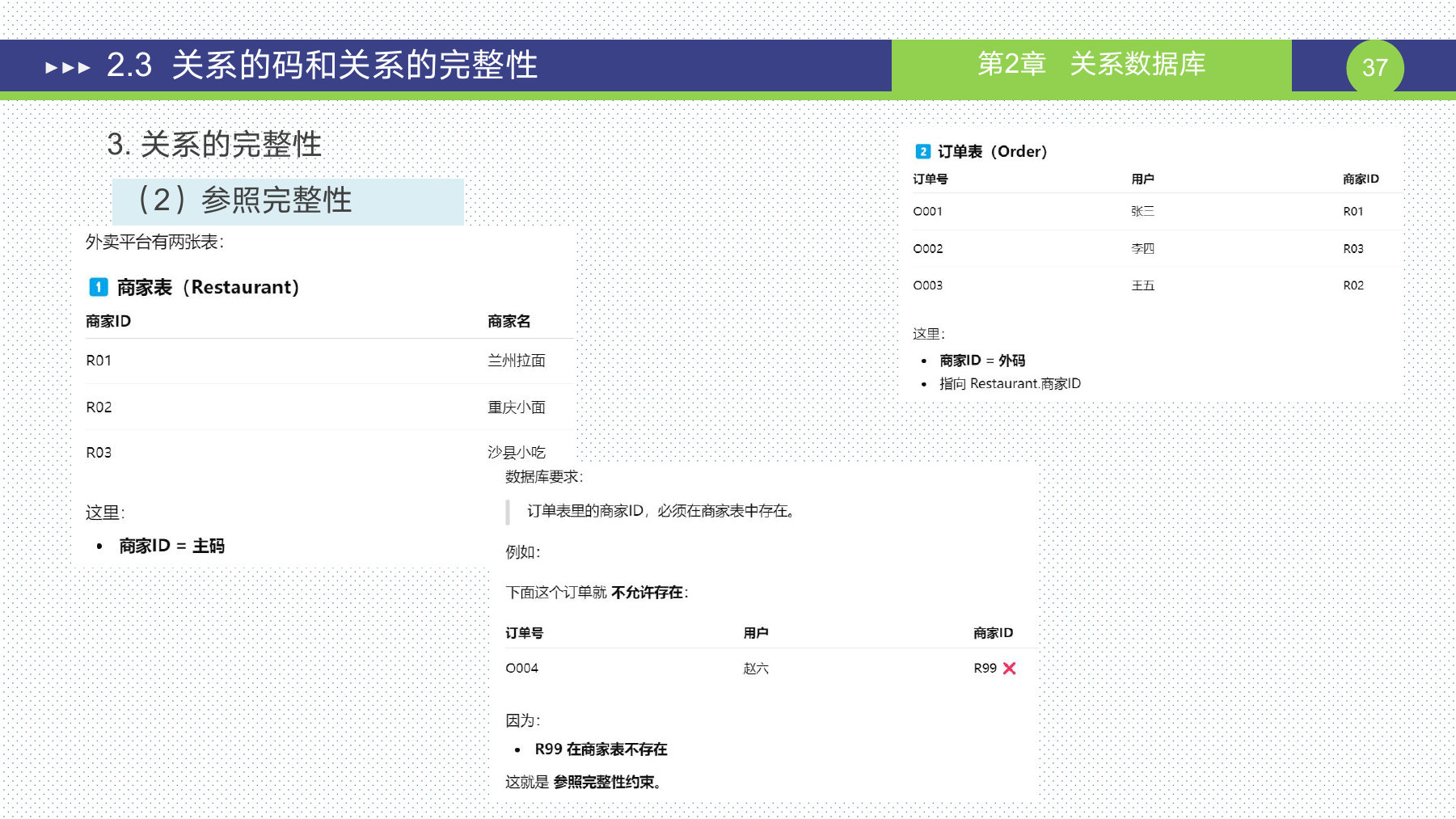Click R02 in the Order table's O003 row
1456x819 pixels.
1353,285
